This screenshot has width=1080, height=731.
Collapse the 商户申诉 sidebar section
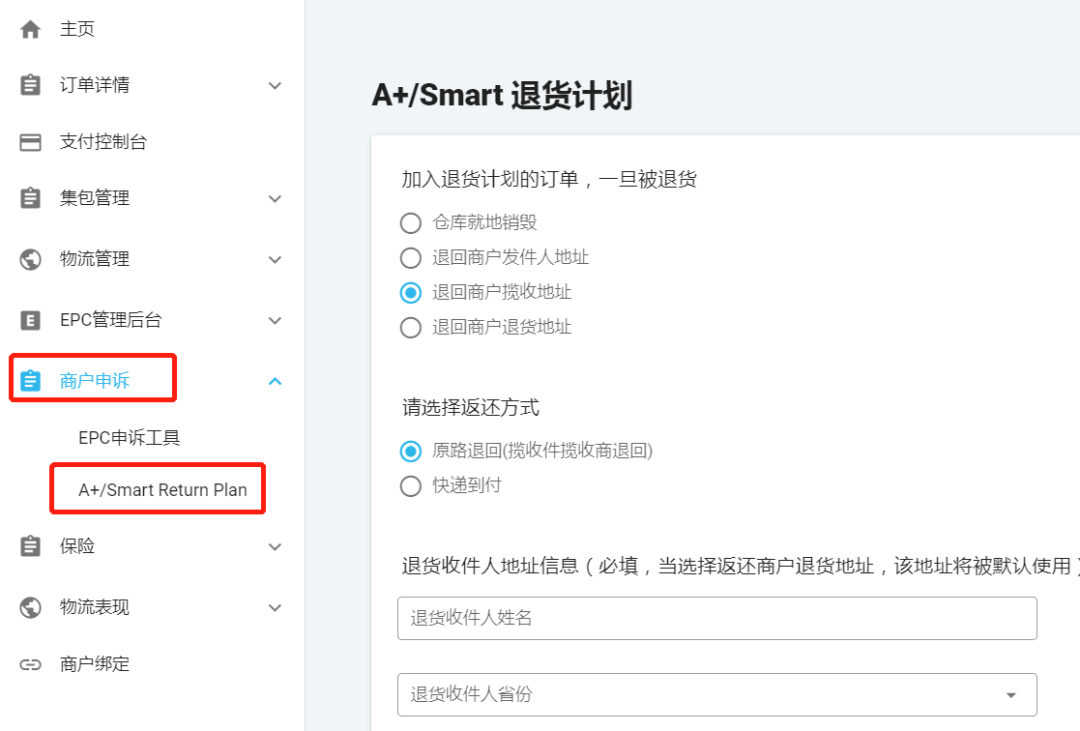[x=275, y=380]
